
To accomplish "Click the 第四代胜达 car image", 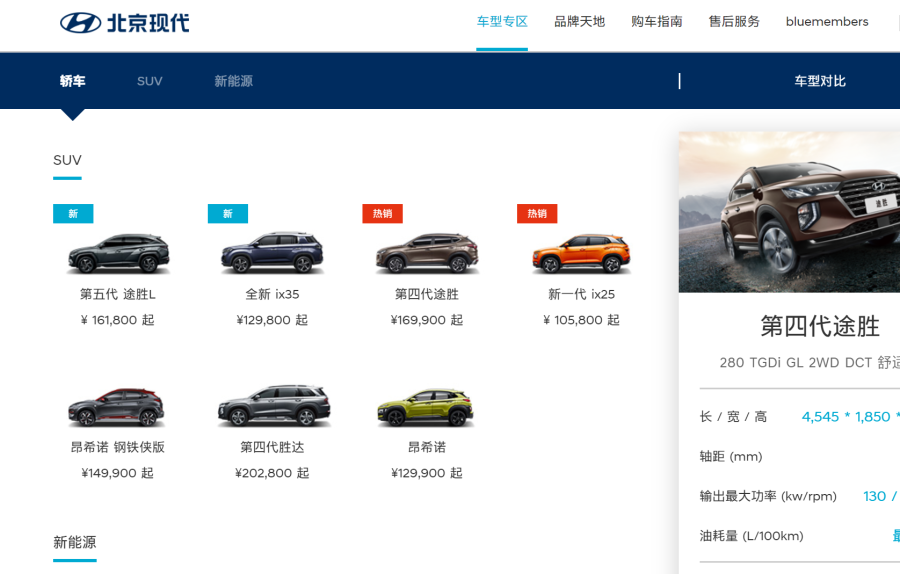I will point(274,406).
